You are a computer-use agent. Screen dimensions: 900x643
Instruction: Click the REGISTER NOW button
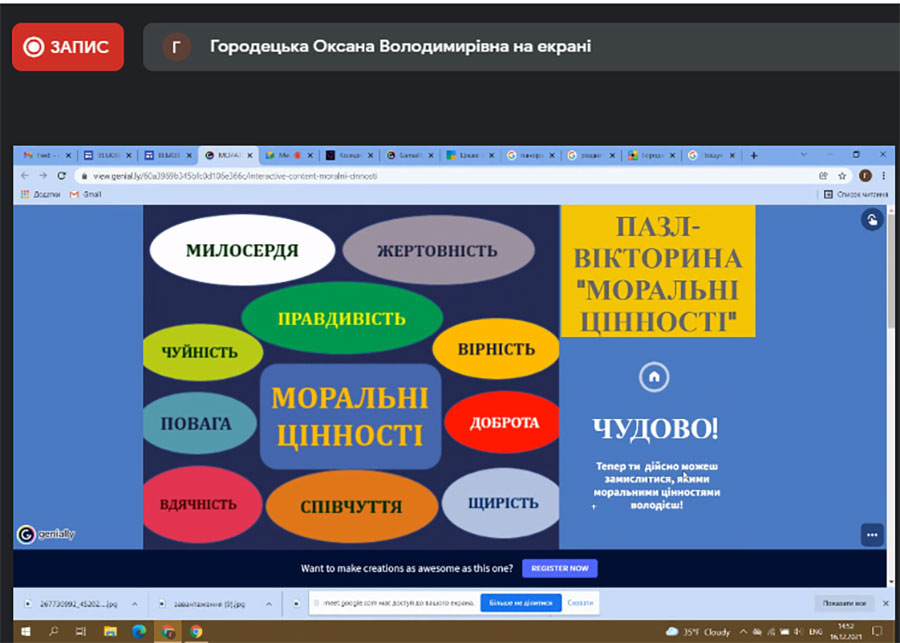tap(560, 568)
